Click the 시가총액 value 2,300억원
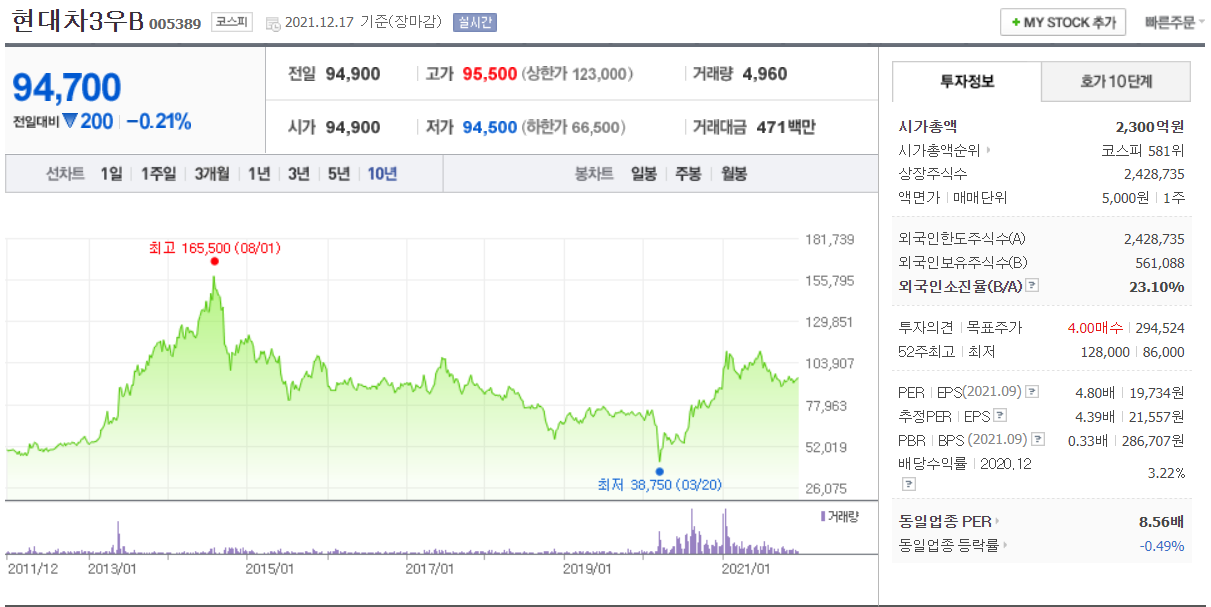Image resolution: width=1211 pixels, height=607 pixels. click(1149, 127)
